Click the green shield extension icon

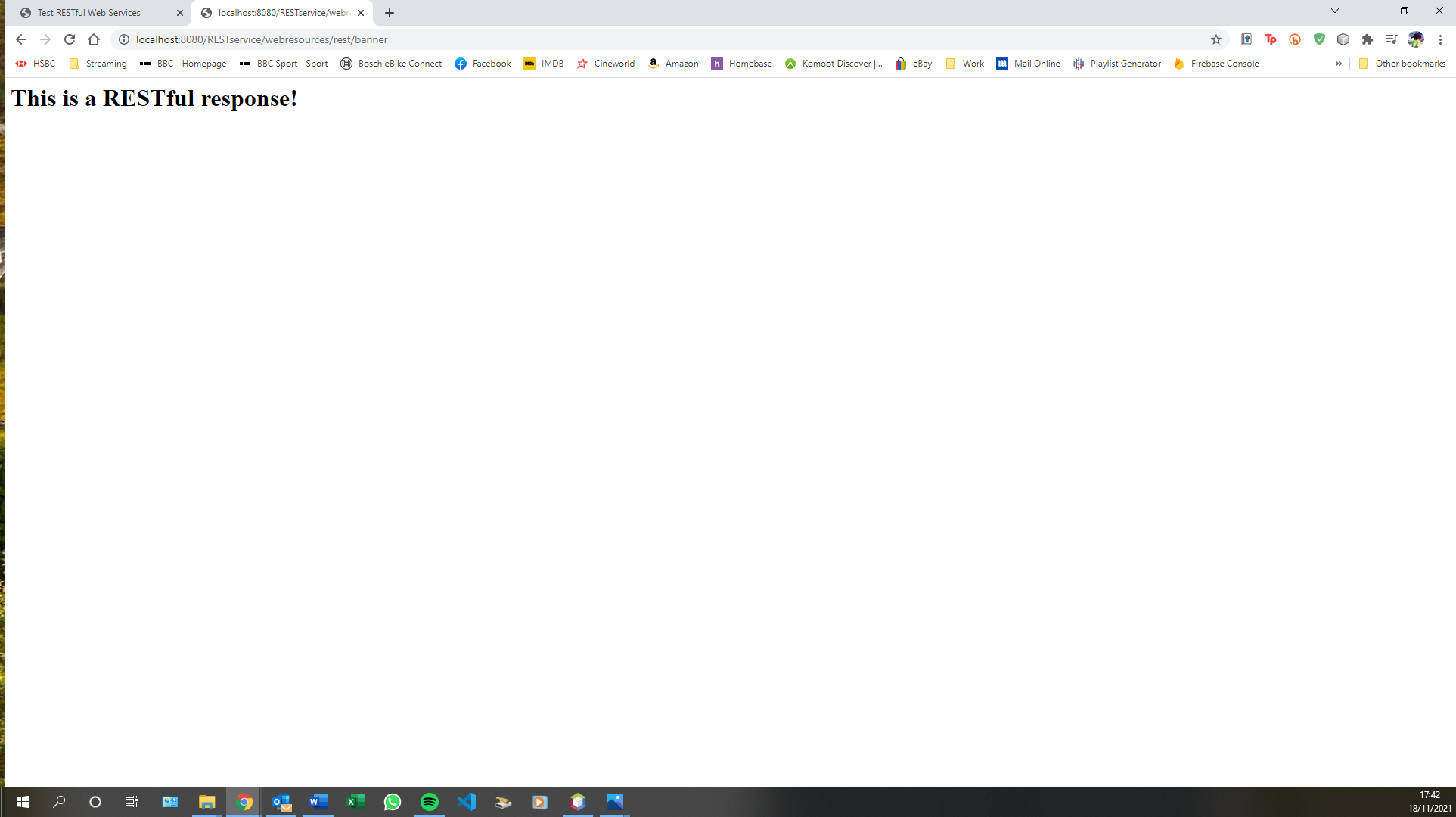coord(1319,39)
